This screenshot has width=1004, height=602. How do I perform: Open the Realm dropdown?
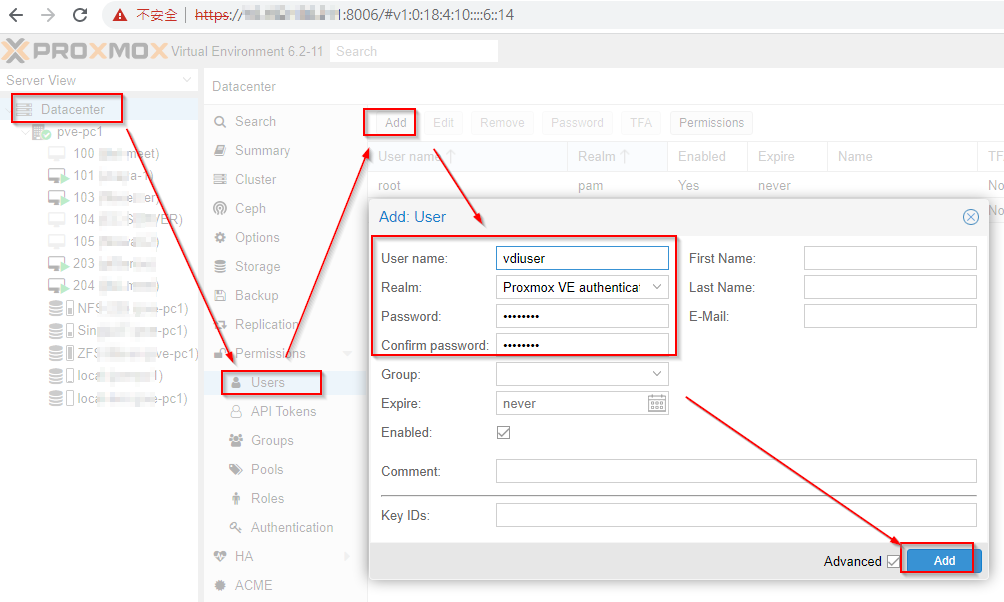[657, 288]
